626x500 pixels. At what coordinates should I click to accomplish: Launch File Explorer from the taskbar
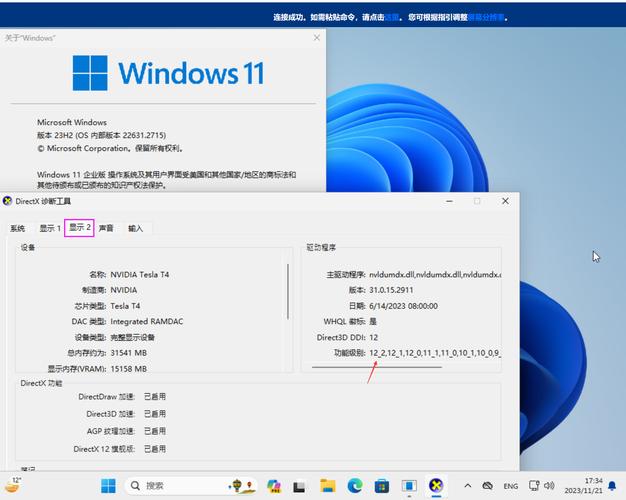click(328, 486)
